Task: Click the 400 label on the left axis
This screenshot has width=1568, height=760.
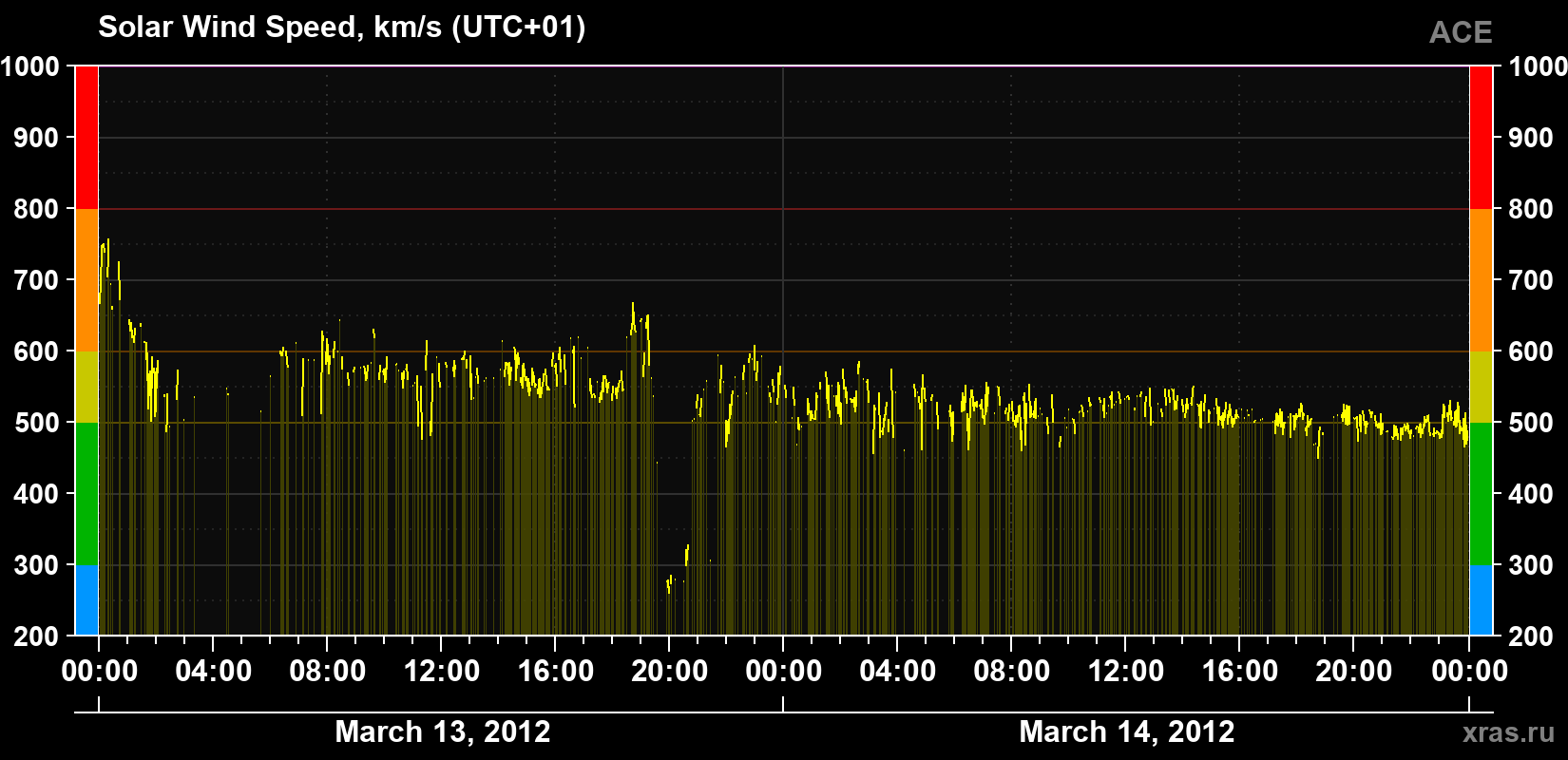Action: coord(36,494)
